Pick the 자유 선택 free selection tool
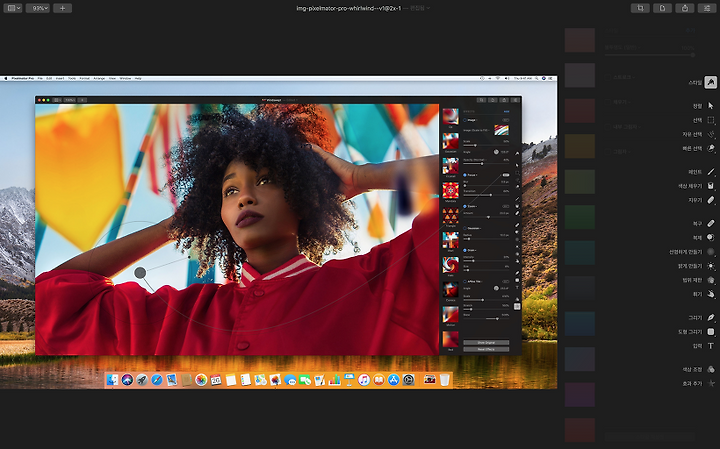This screenshot has height=449, width=720. click(x=711, y=134)
